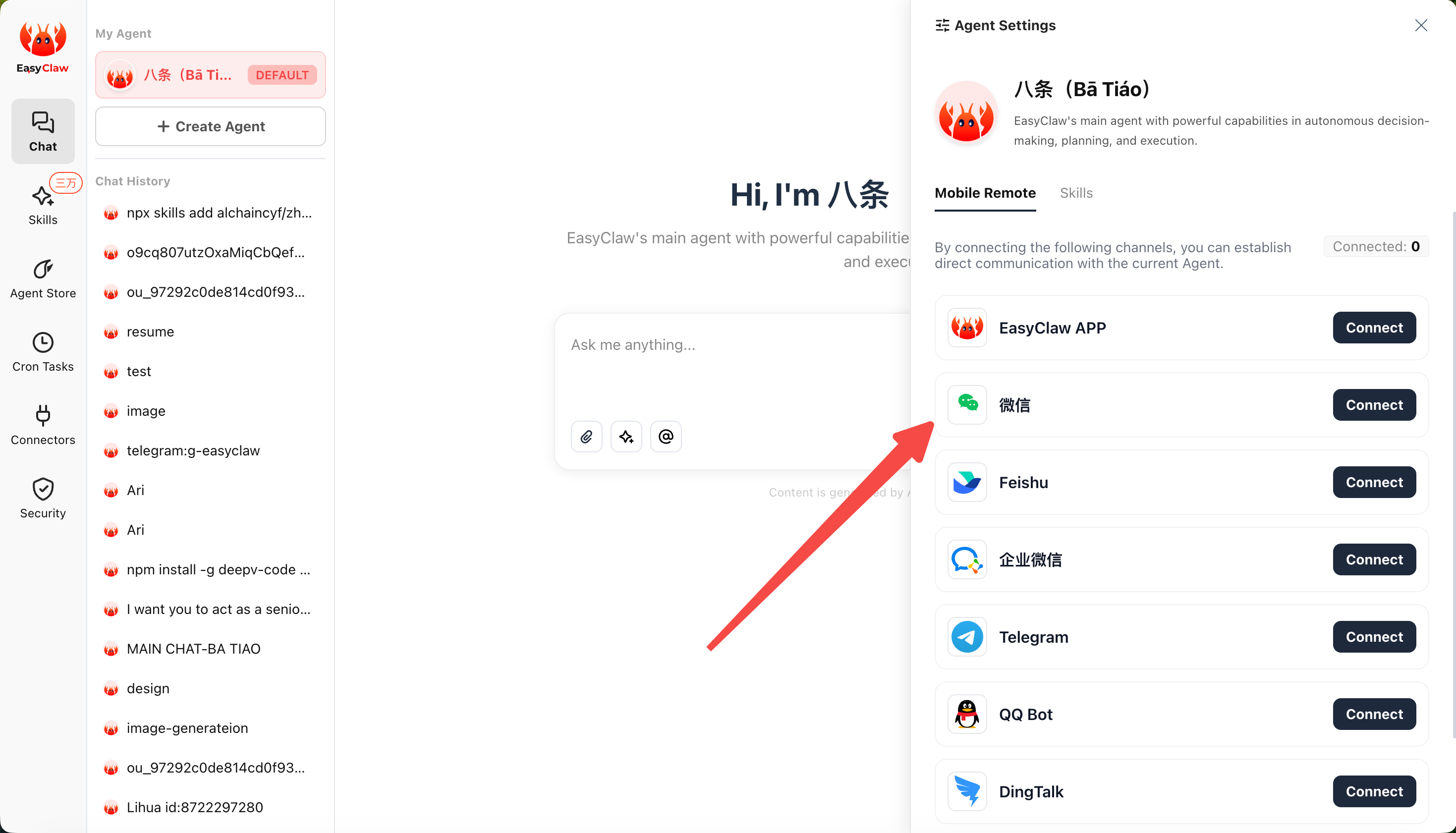Connect the 微信 channel
Viewport: 1456px width, 833px height.
point(1374,405)
